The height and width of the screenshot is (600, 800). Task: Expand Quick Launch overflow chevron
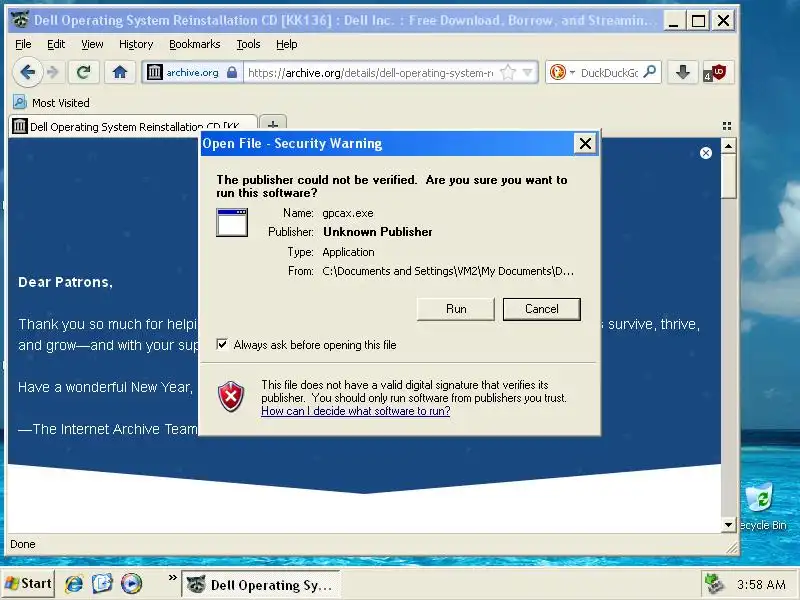(172, 578)
